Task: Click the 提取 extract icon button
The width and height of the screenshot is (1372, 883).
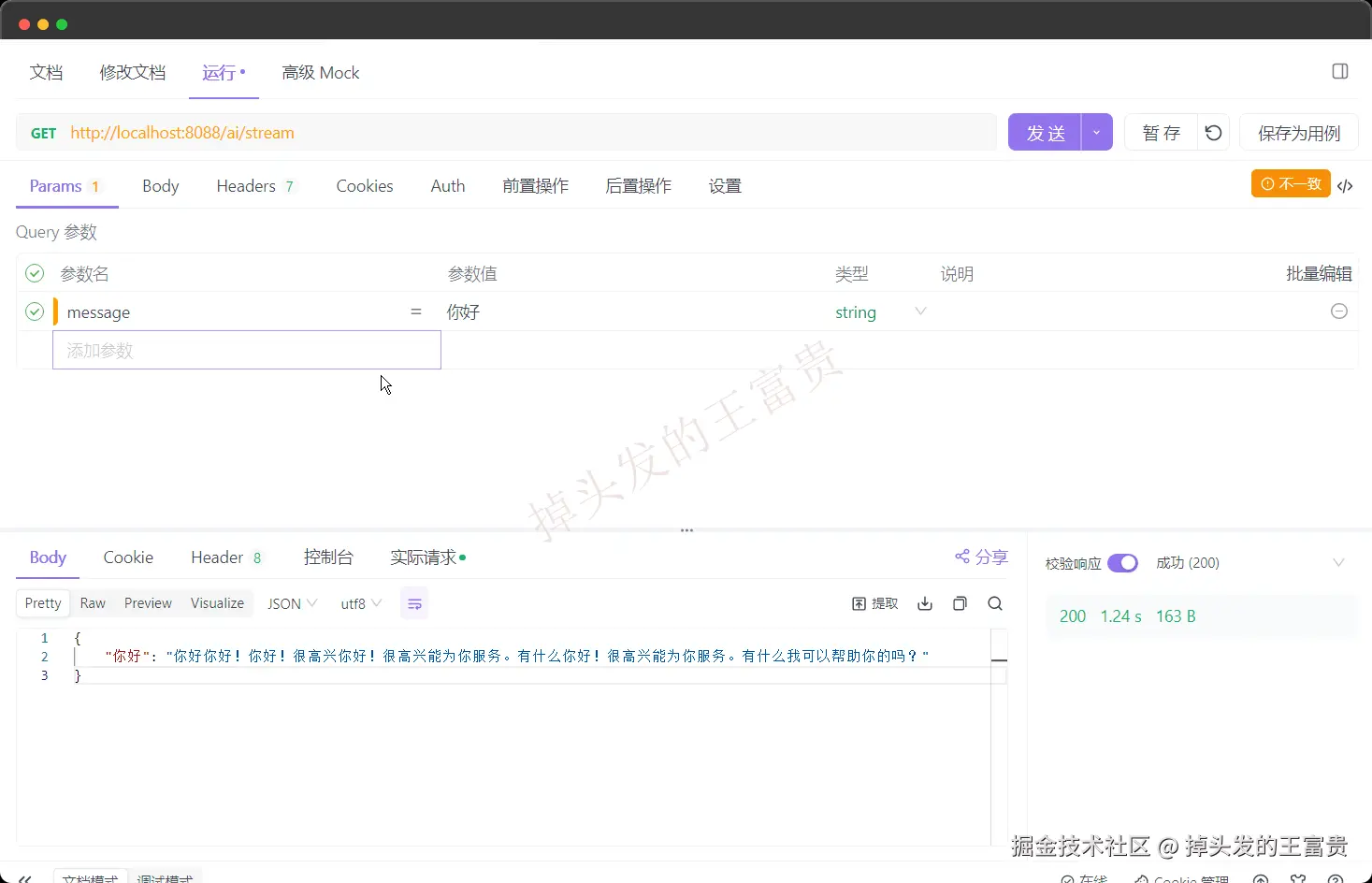Action: 874,603
